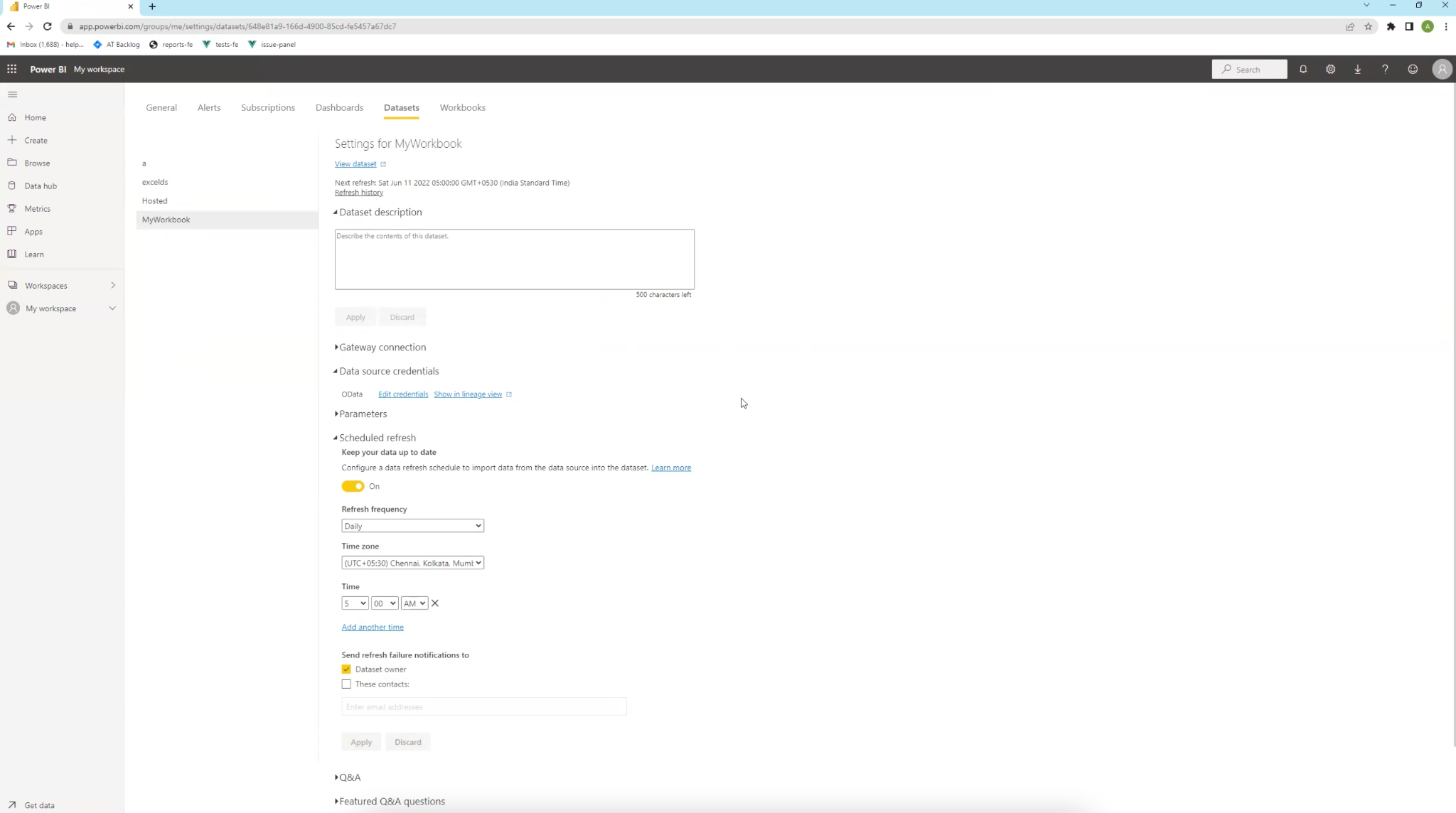Open the help question mark icon
The height and width of the screenshot is (813, 1456).
1384,69
